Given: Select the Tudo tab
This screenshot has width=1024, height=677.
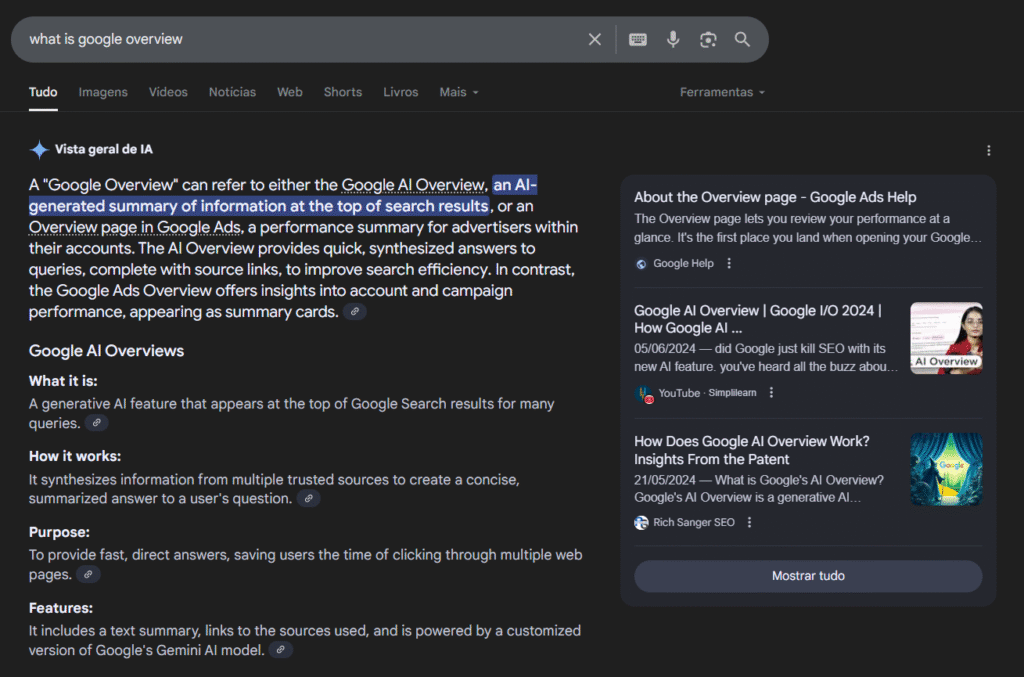Looking at the screenshot, I should 43,92.
